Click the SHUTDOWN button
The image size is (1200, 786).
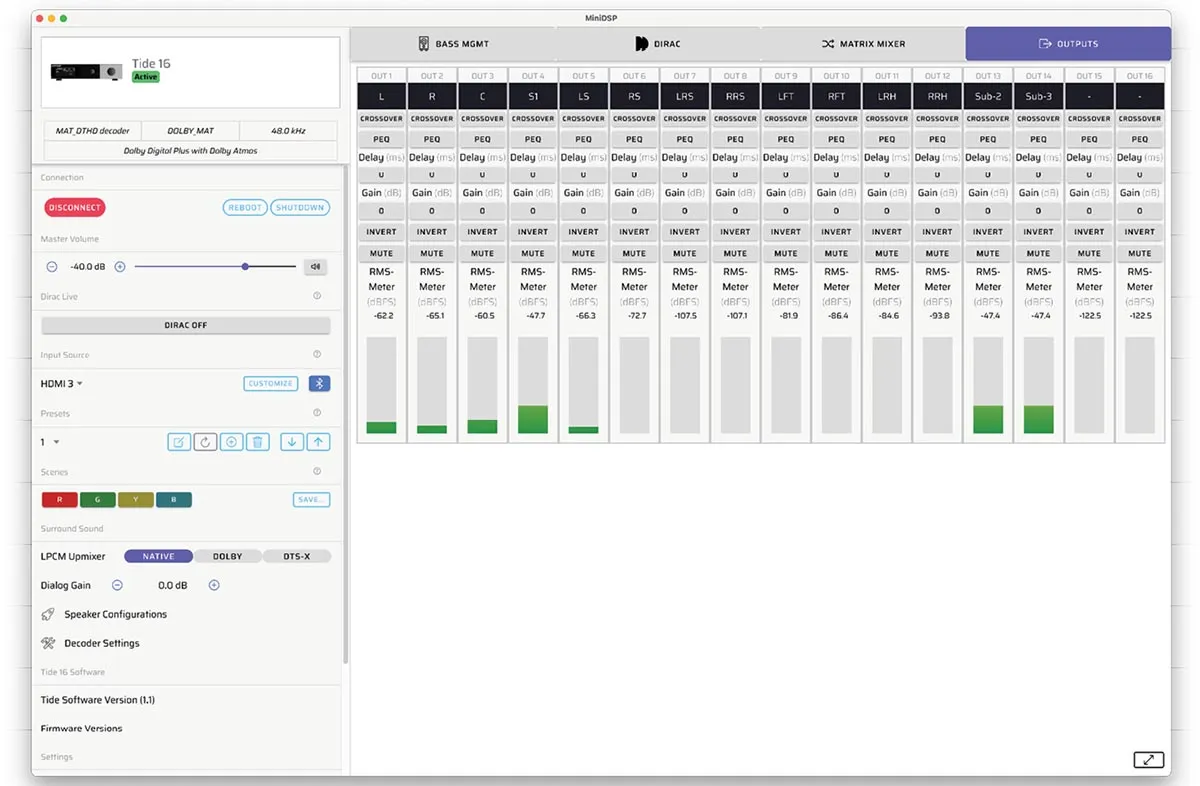(300, 208)
